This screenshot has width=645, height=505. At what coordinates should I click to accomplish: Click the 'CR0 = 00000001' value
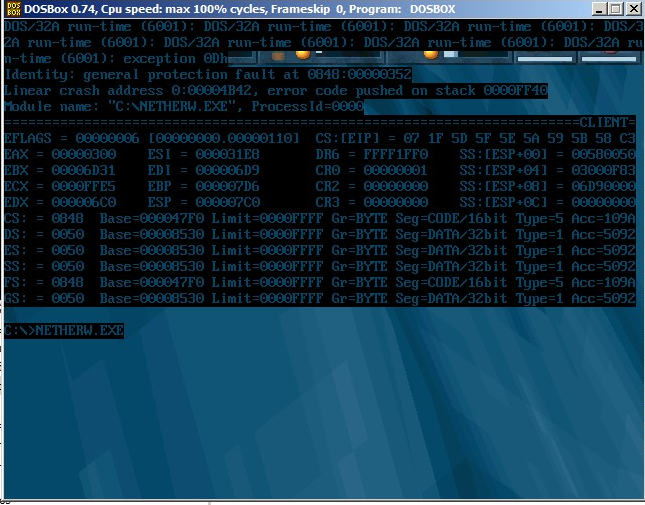coord(372,170)
